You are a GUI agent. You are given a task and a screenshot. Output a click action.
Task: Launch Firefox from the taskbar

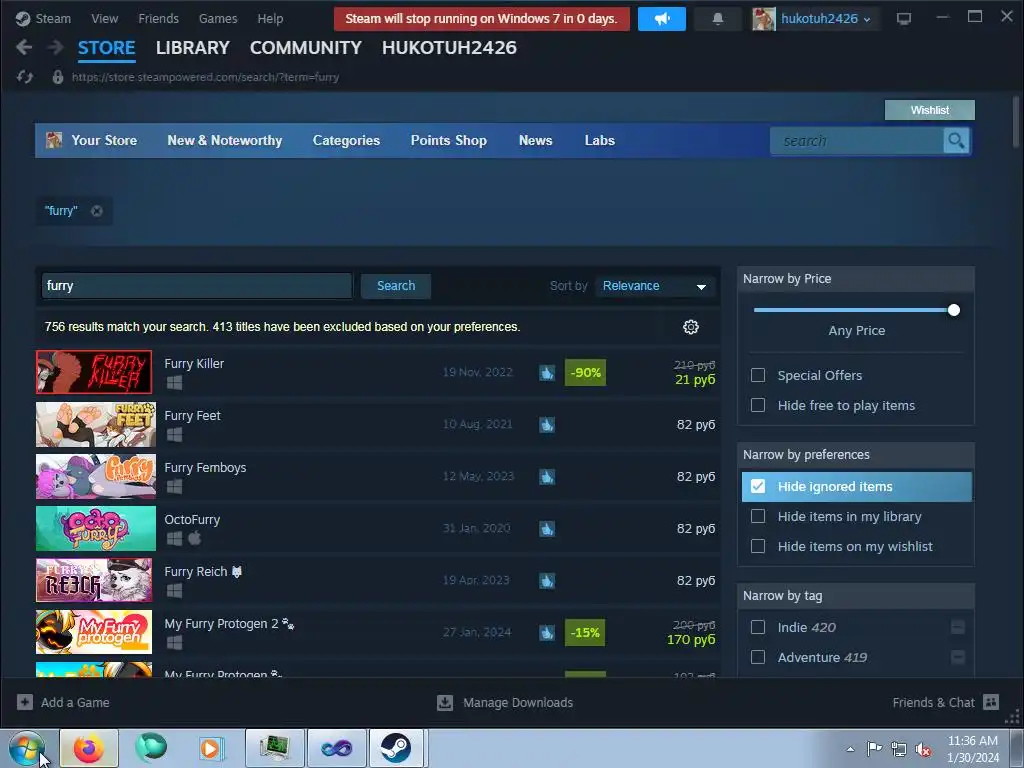[x=89, y=748]
